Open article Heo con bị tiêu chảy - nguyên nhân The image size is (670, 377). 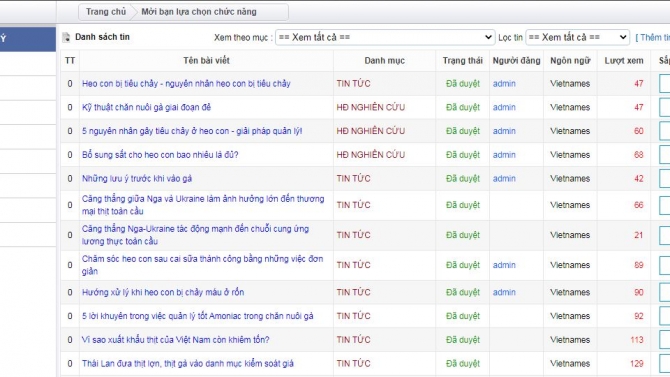click(x=186, y=83)
